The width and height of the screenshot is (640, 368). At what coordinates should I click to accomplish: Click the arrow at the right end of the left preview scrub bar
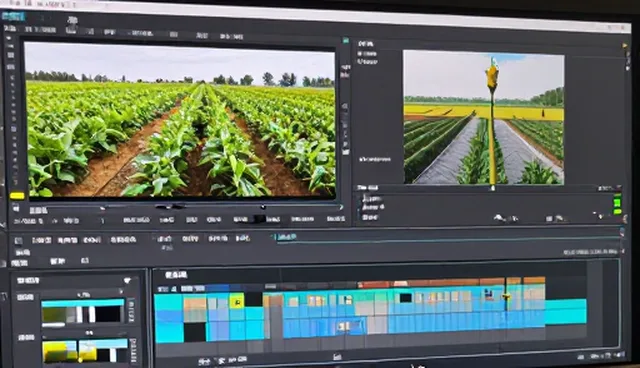coord(341,207)
